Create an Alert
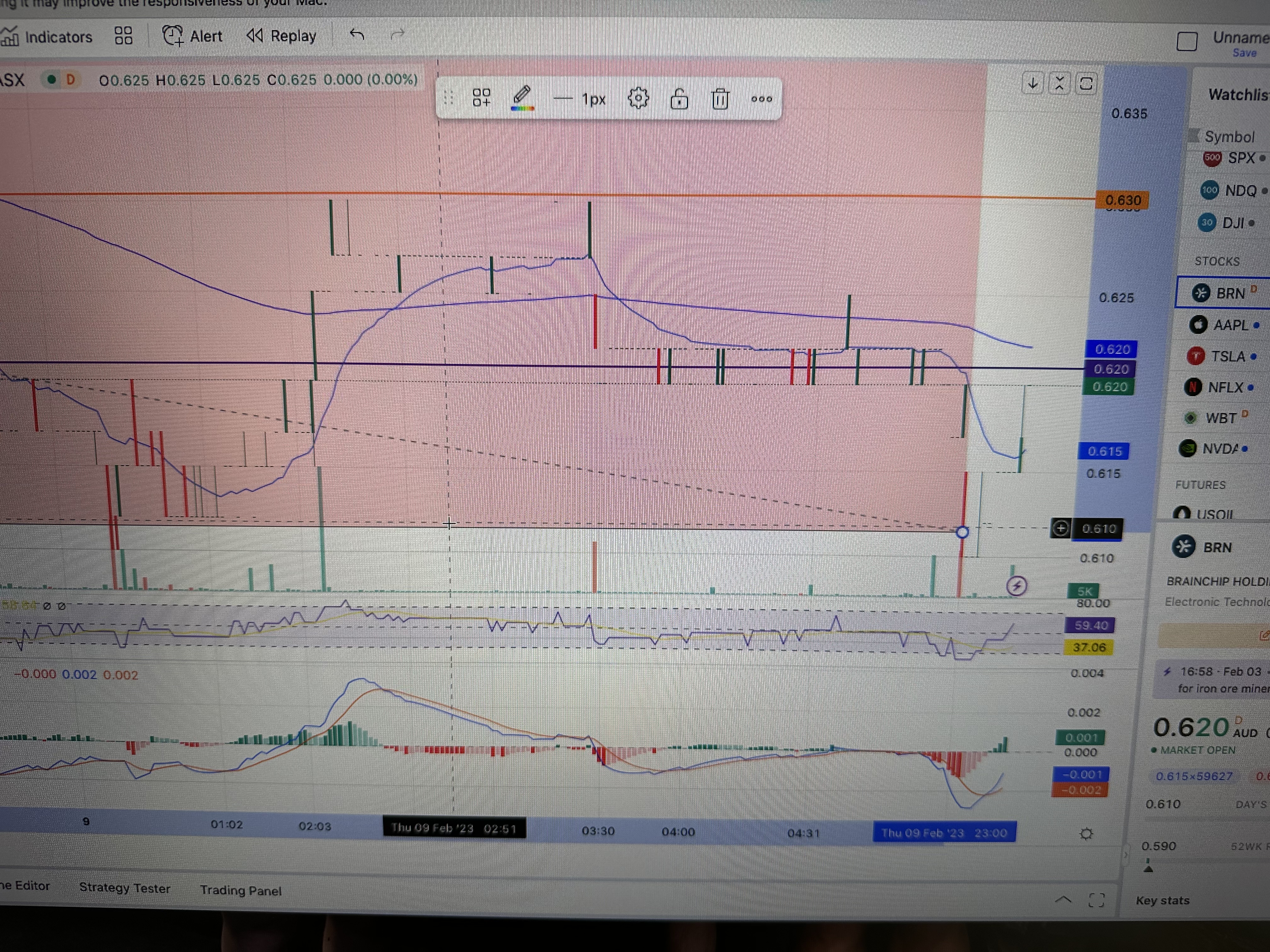 pyautogui.click(x=192, y=36)
